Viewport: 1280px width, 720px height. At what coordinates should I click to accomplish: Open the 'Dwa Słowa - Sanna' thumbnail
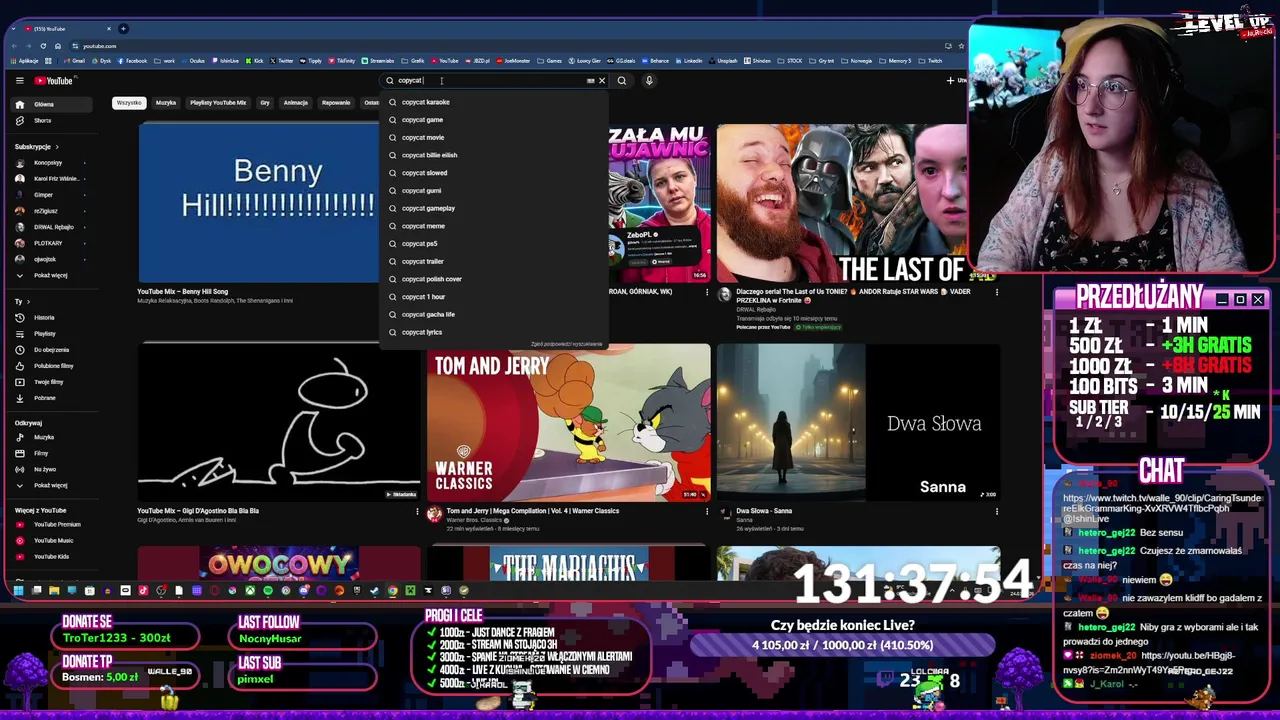click(858, 422)
